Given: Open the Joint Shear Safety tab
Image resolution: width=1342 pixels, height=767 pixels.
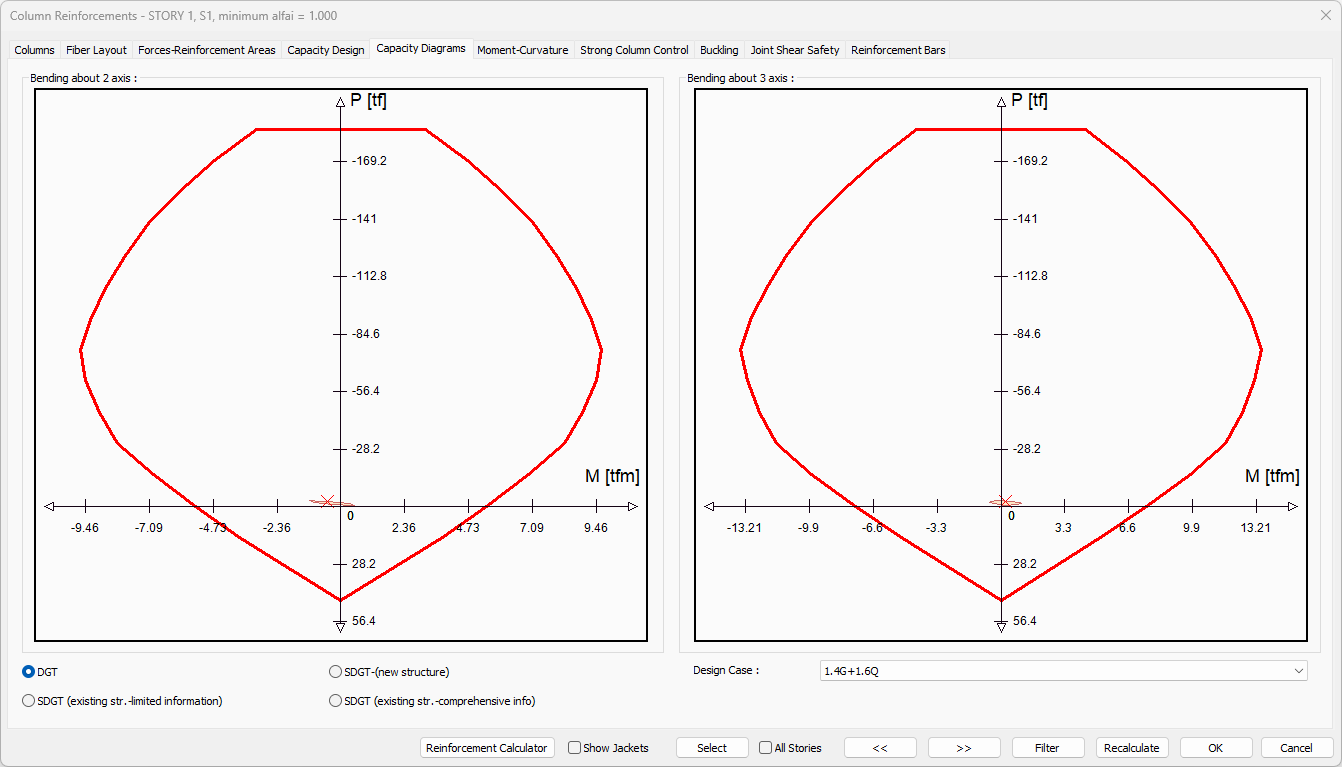Looking at the screenshot, I should (x=795, y=50).
